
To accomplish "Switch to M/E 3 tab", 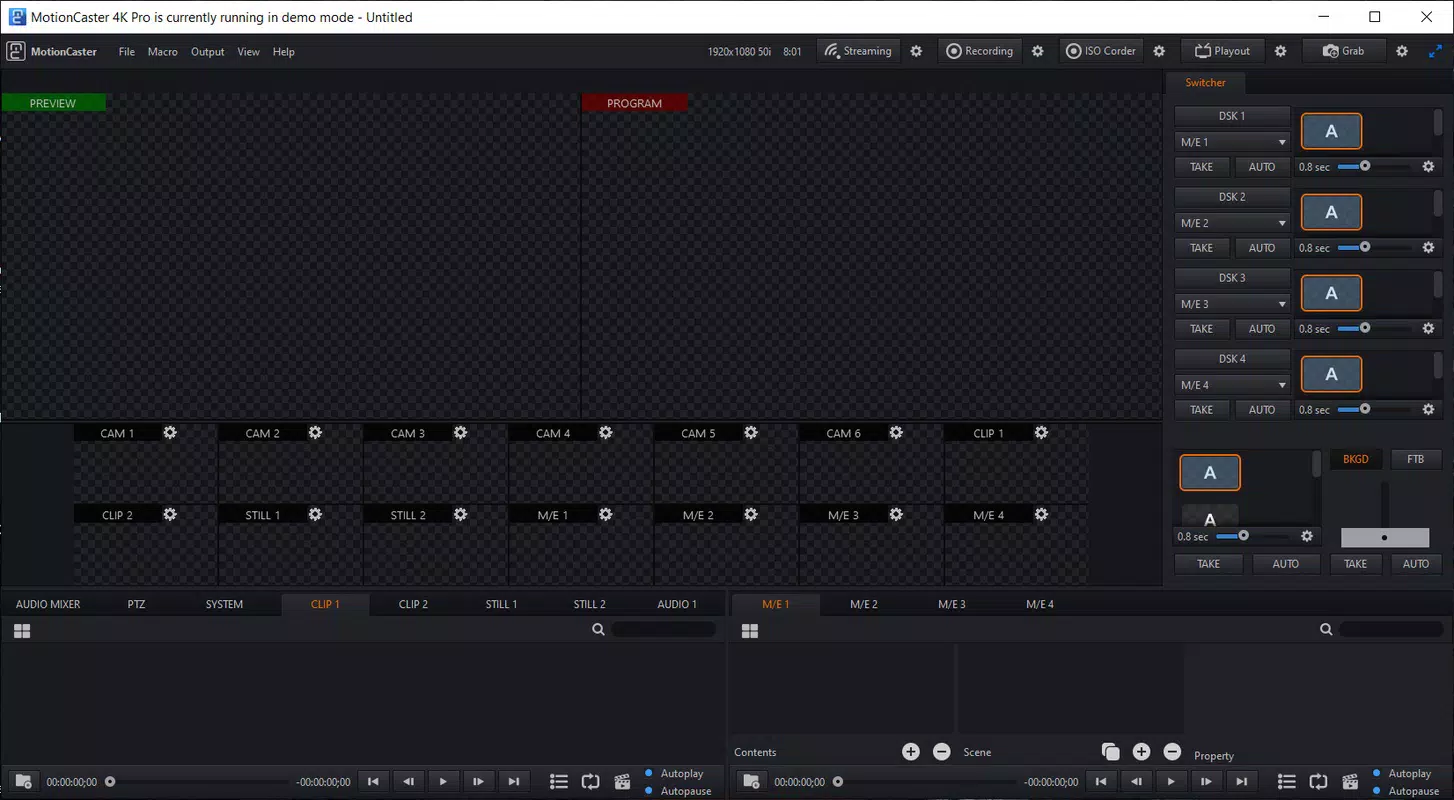I will coord(951,604).
